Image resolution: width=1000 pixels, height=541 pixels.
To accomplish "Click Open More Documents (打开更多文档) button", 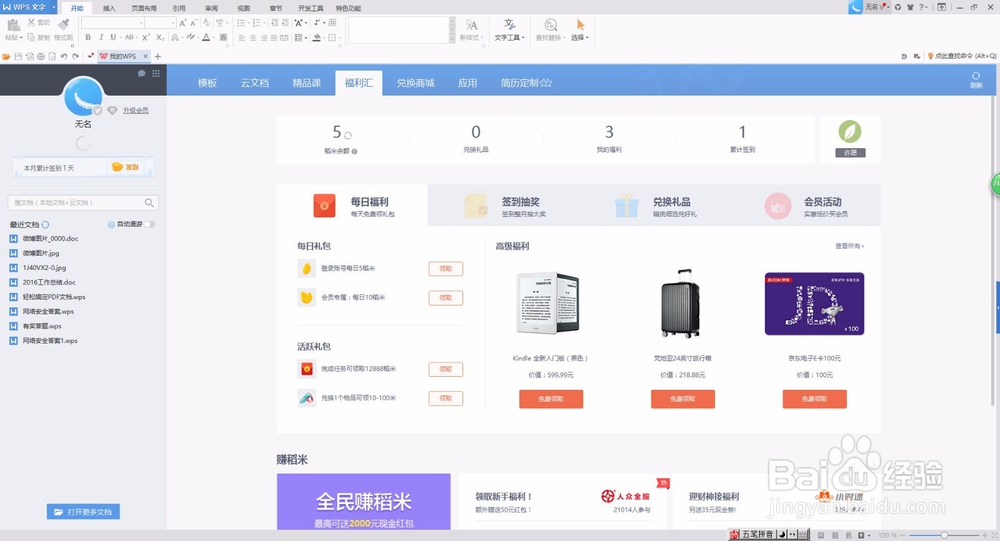I will click(83, 512).
